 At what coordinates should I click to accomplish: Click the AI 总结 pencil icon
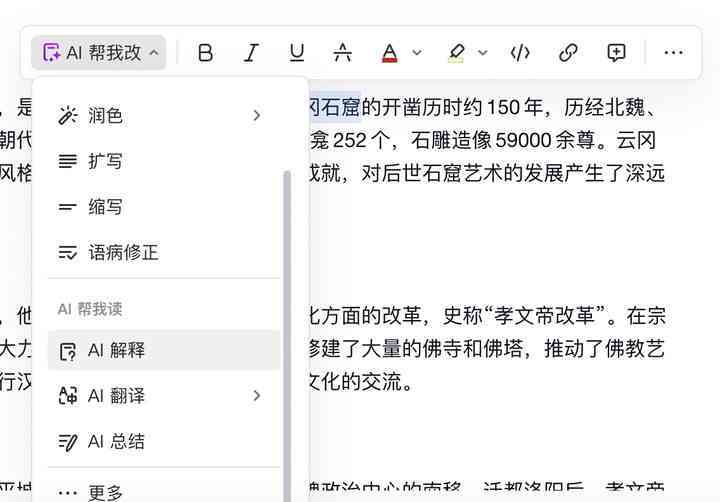[68, 442]
